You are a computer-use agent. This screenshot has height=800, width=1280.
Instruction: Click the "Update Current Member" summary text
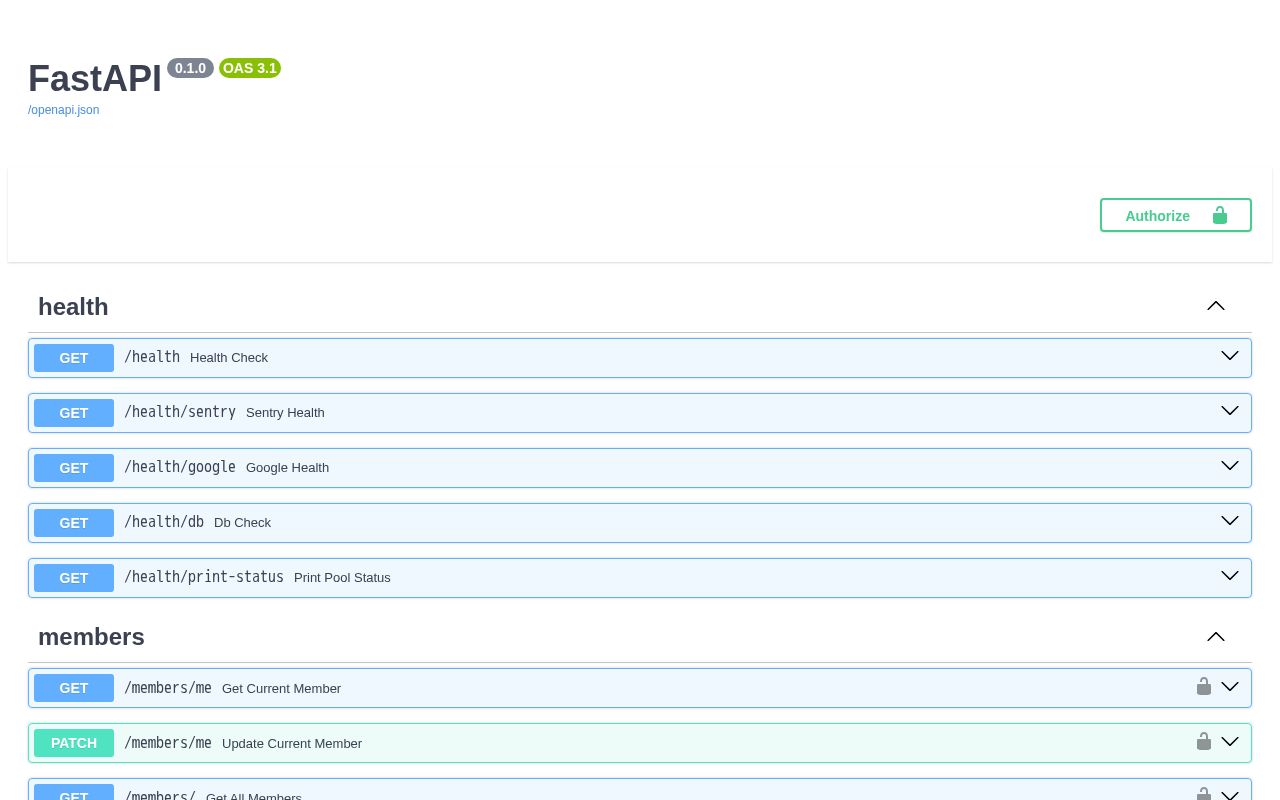pyautogui.click(x=292, y=744)
